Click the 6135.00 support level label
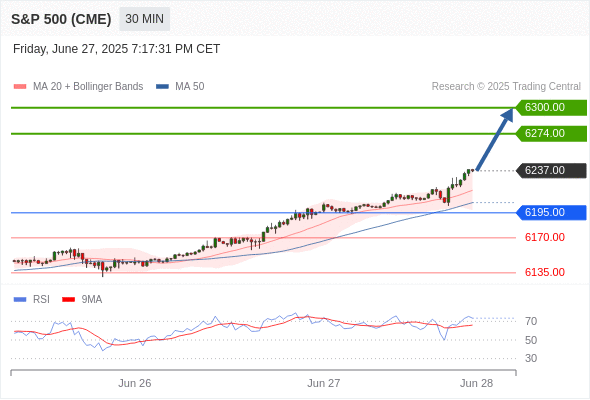This screenshot has height=400, width=590. point(544,272)
